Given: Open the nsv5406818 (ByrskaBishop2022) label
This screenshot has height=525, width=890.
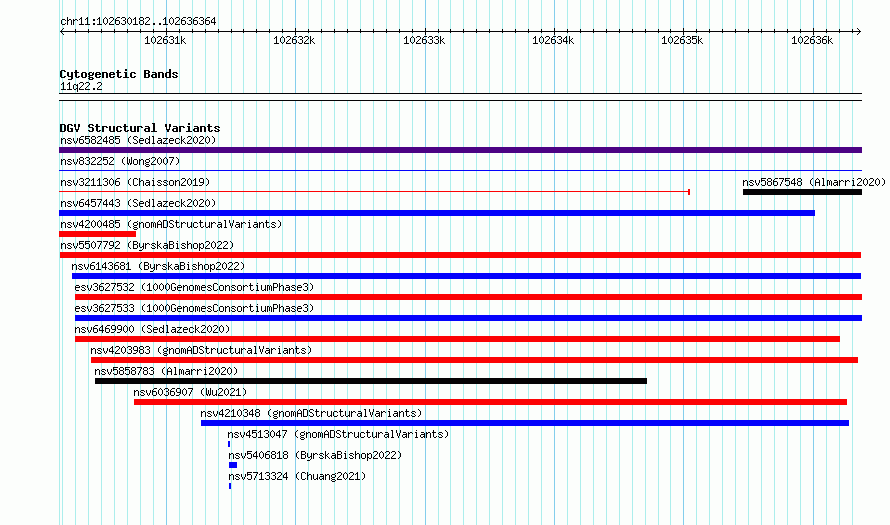Looking at the screenshot, I should click(315, 455).
